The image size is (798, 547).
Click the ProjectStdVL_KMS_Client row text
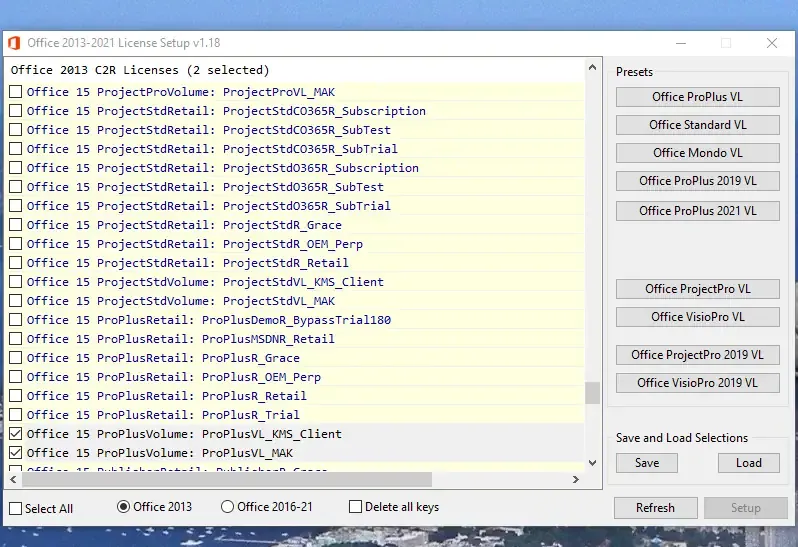click(205, 282)
